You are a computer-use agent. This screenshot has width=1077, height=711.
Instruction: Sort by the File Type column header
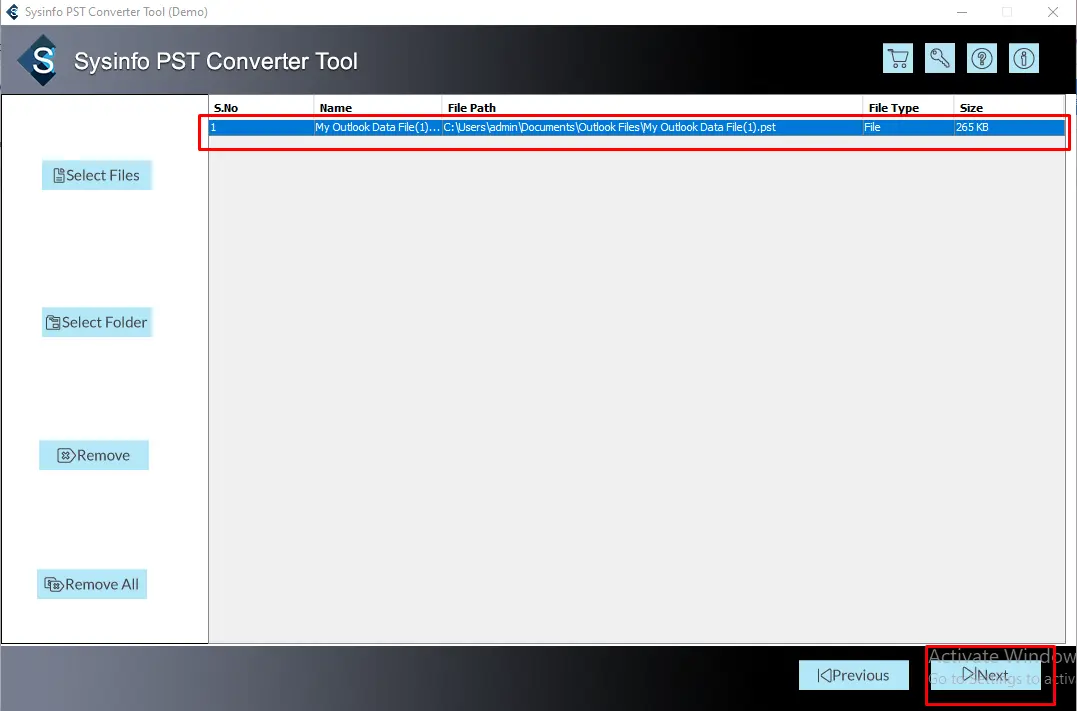pyautogui.click(x=908, y=108)
